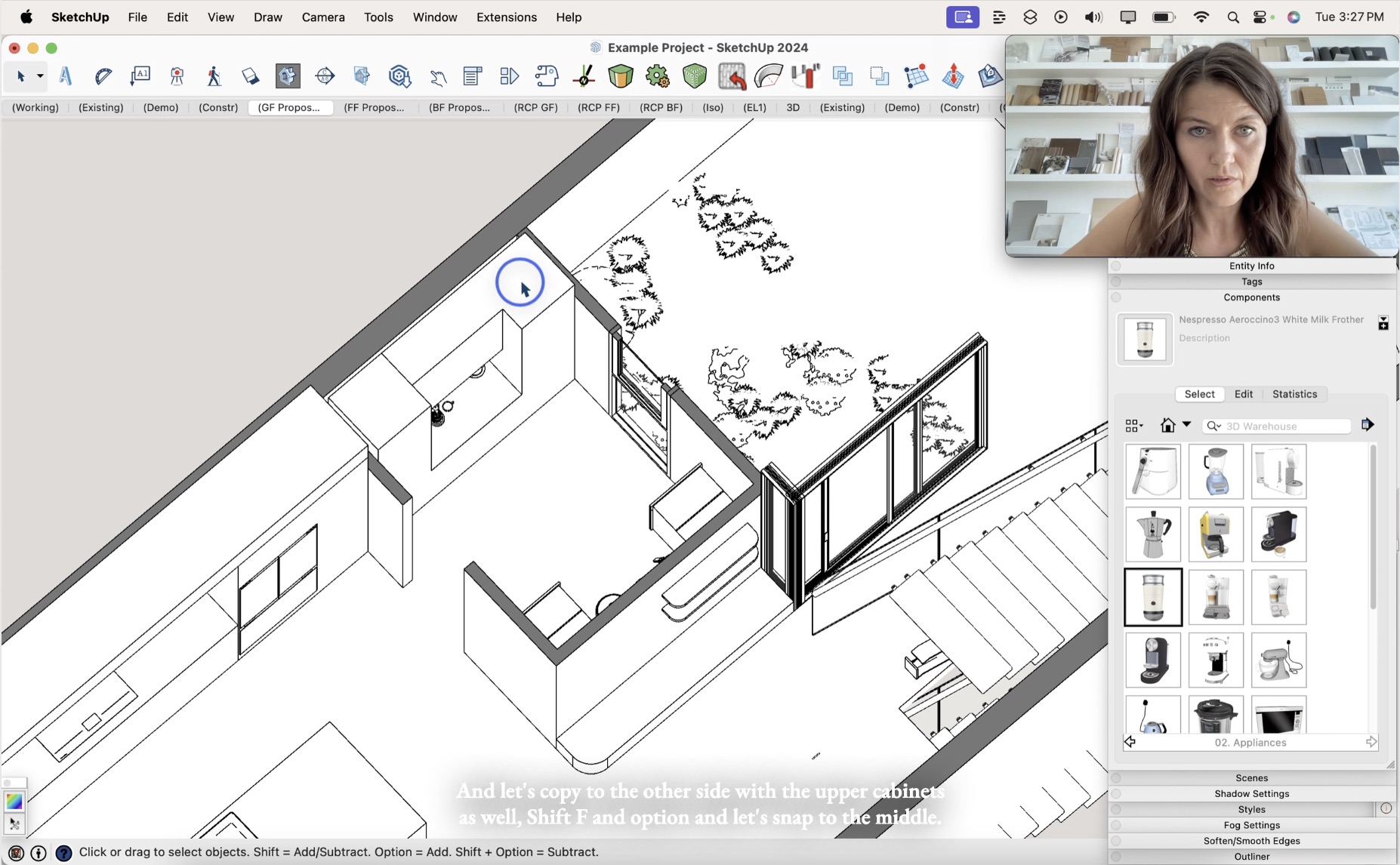Open the Camera menu
Viewport: 1400px width, 865px height.
pyautogui.click(x=323, y=17)
